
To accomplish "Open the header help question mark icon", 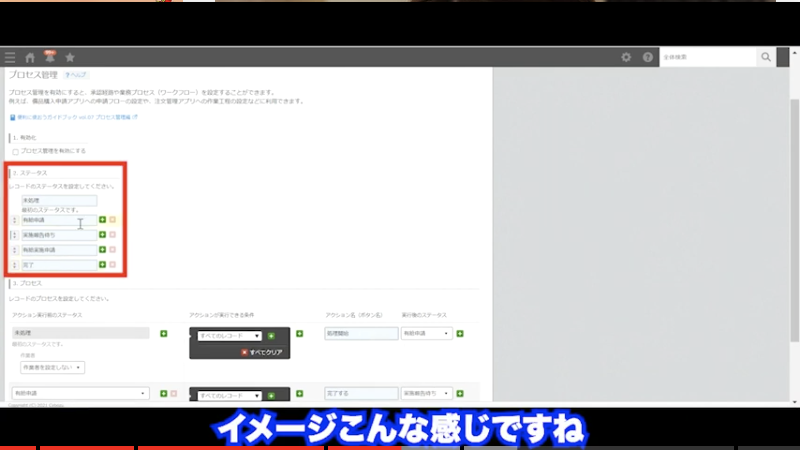I will coord(647,57).
